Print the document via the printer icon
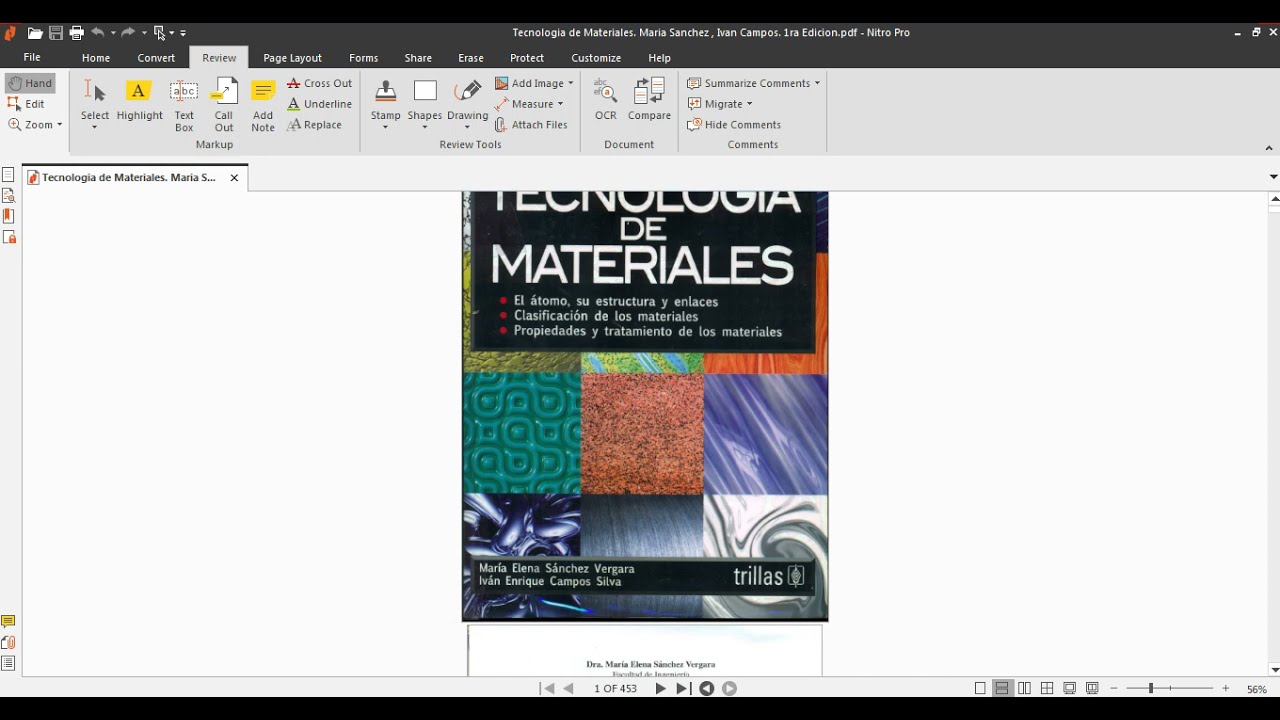Image resolution: width=1280 pixels, height=720 pixels. coord(76,33)
